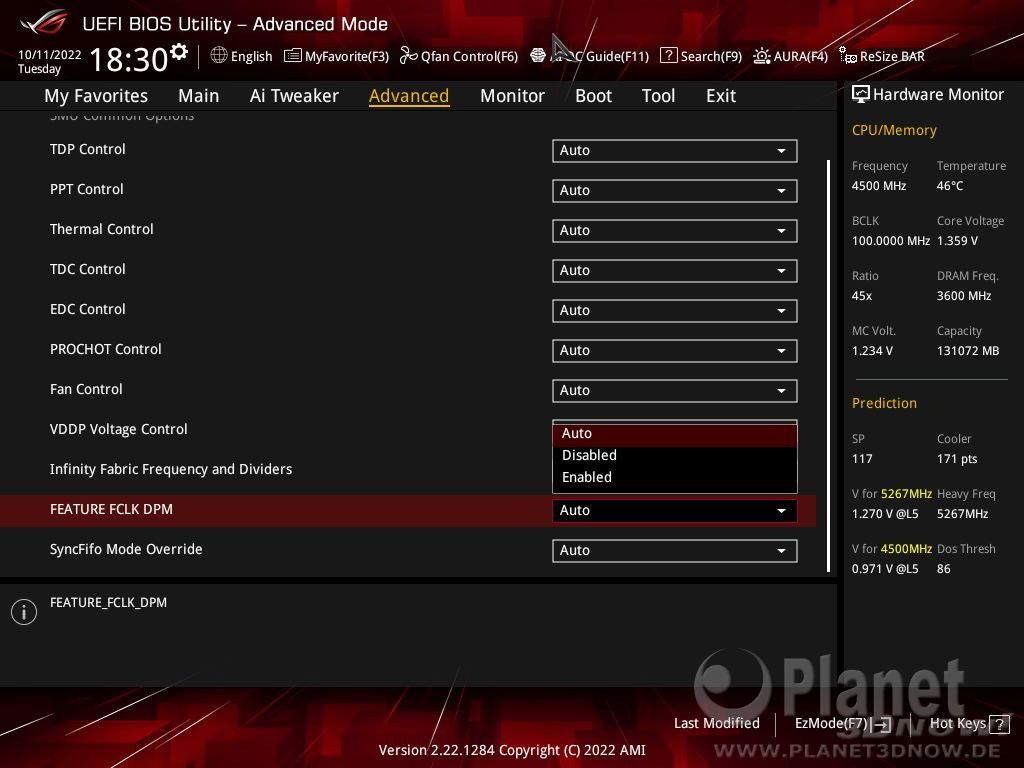Open the TDP Control dropdown
Screen dimensions: 1024x768
(675, 150)
